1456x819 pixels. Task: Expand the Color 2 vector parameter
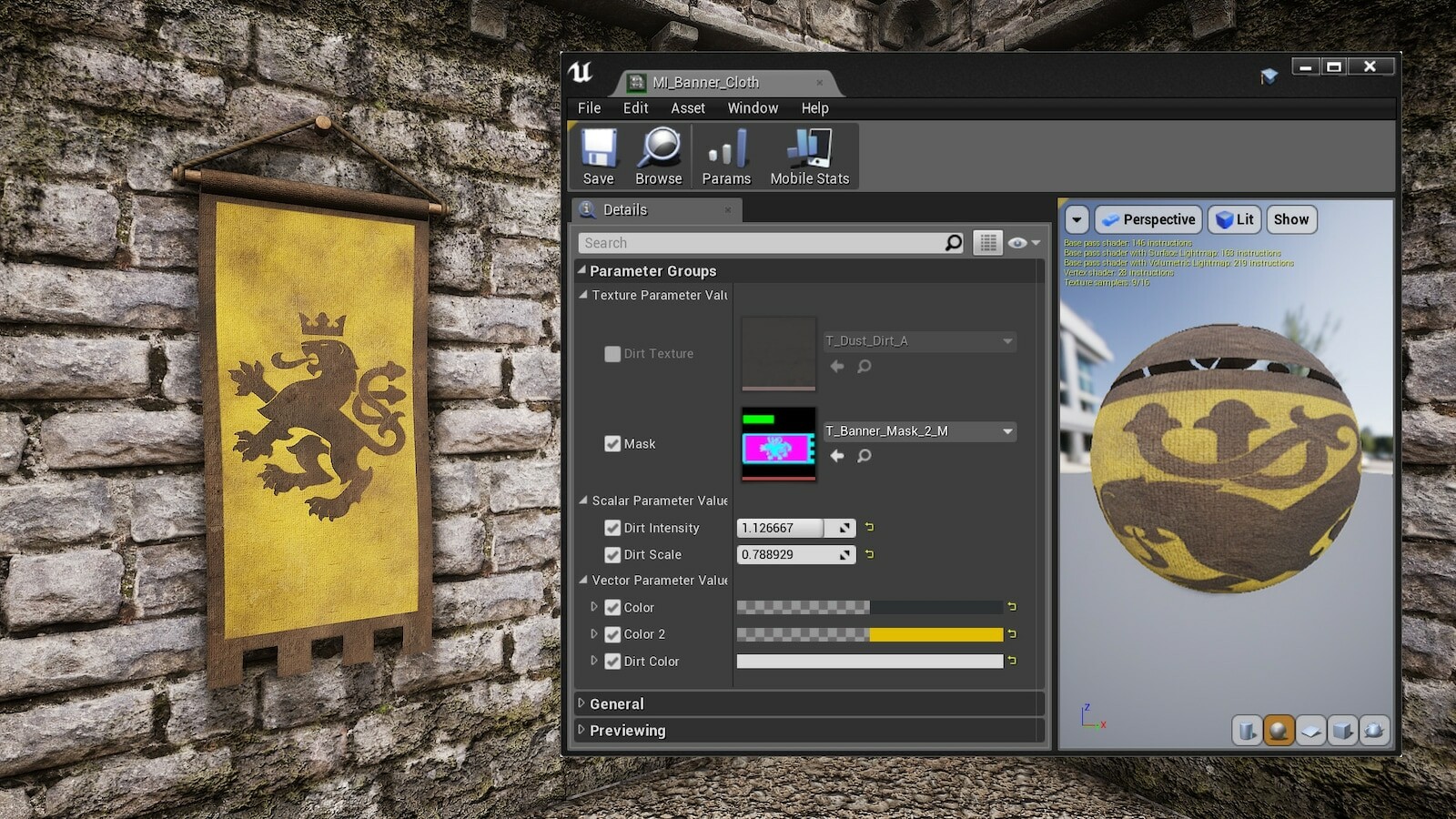[x=594, y=633]
